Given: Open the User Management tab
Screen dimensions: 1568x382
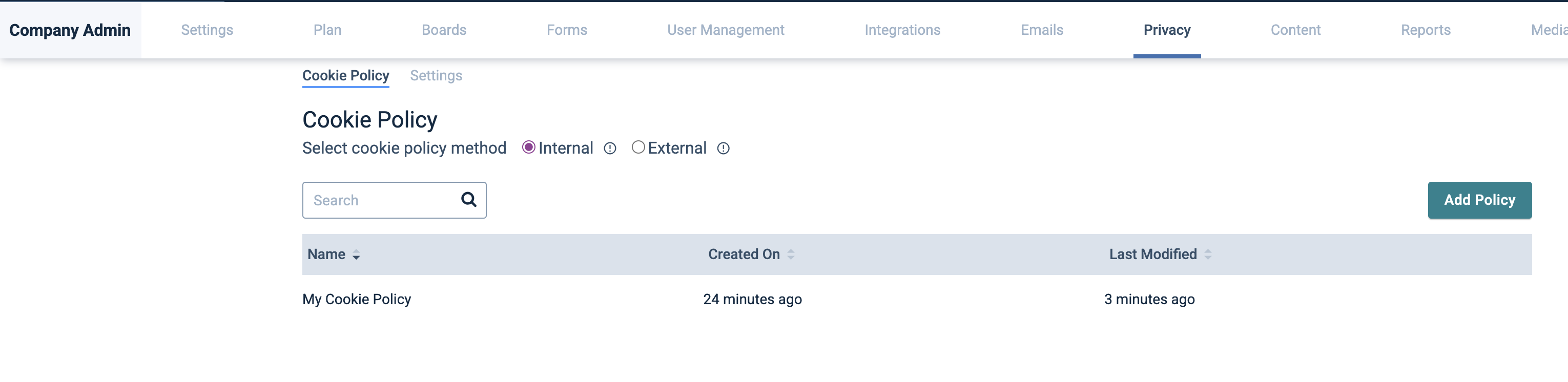Looking at the screenshot, I should (x=725, y=30).
